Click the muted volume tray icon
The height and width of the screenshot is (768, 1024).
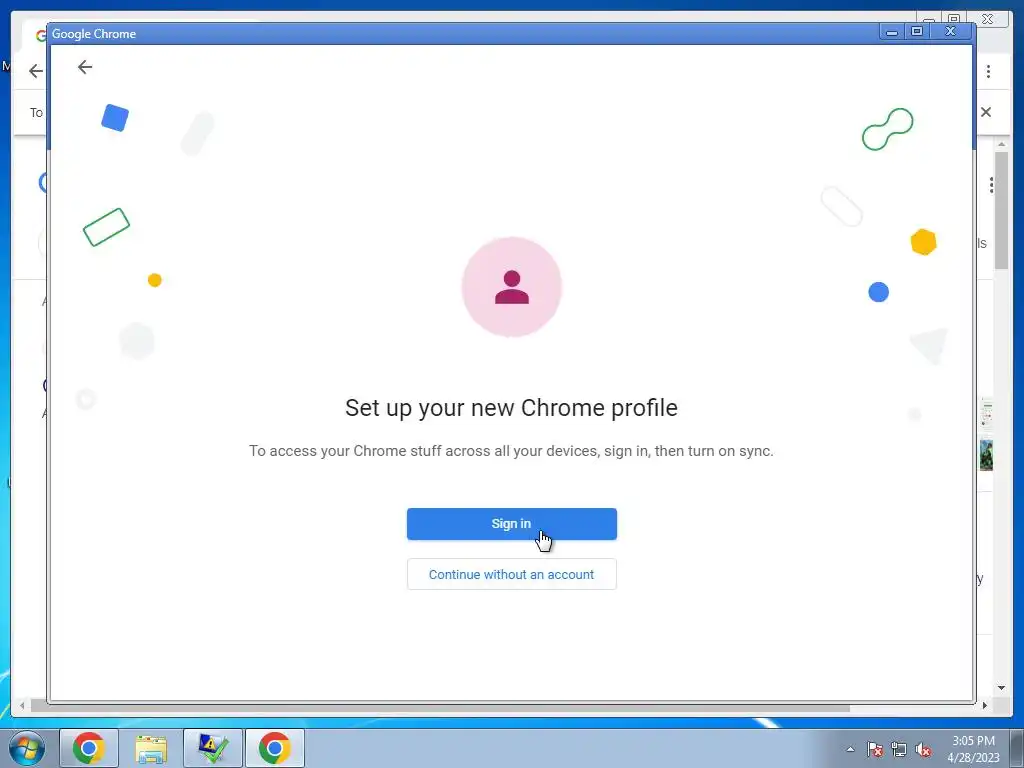click(x=923, y=749)
